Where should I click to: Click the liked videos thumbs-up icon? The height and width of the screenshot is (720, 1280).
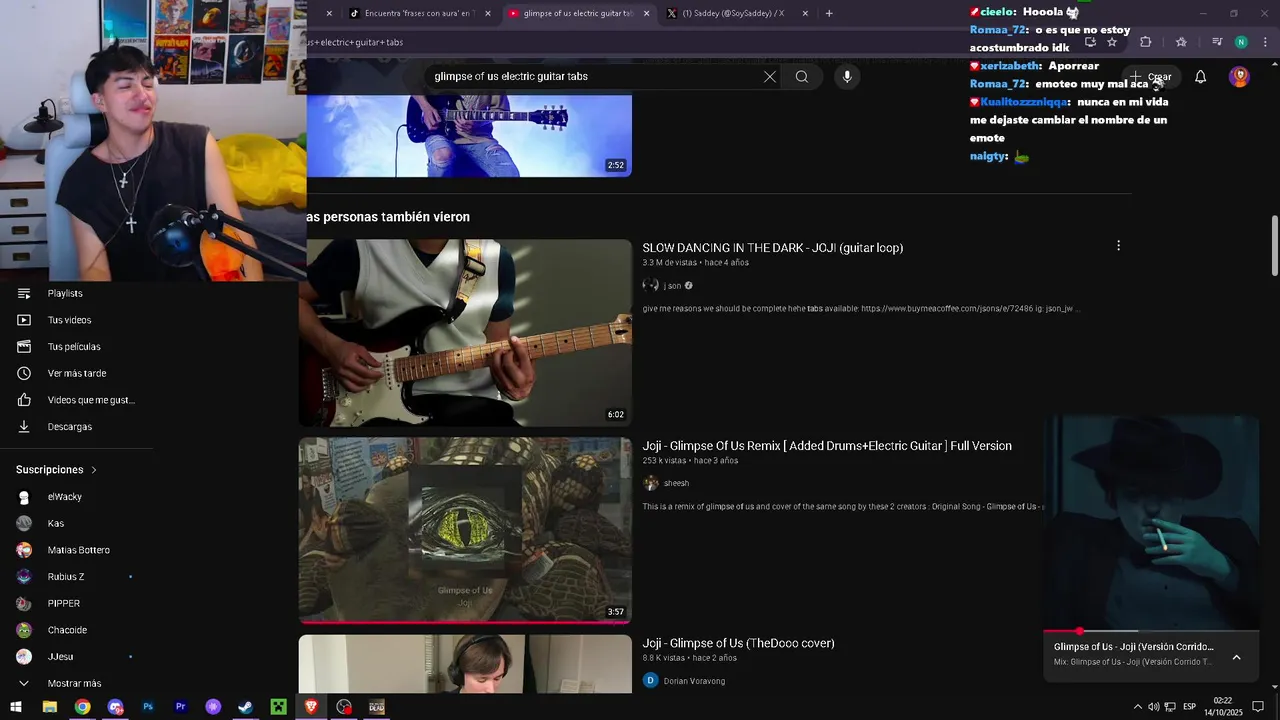pyautogui.click(x=24, y=400)
